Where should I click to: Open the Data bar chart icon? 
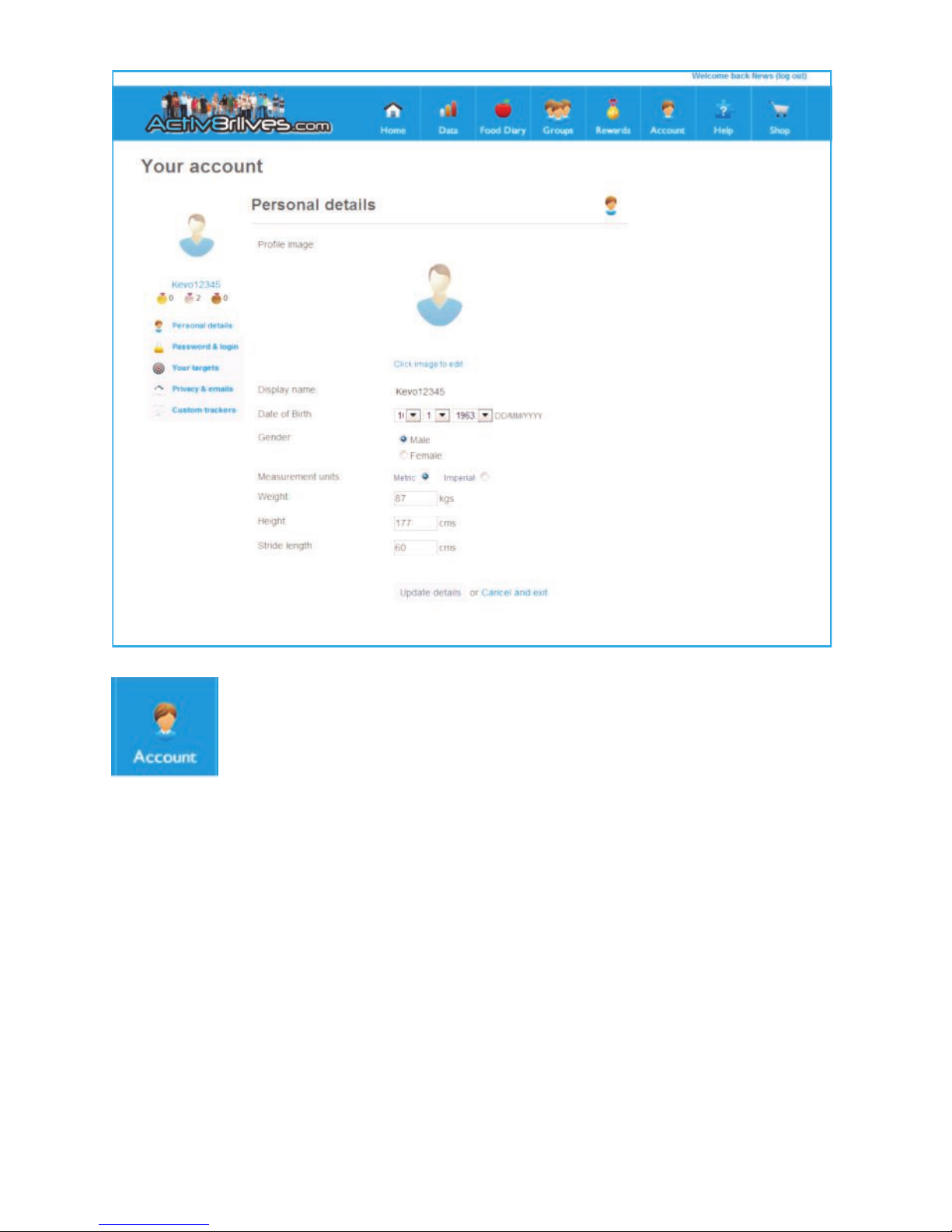tap(448, 110)
